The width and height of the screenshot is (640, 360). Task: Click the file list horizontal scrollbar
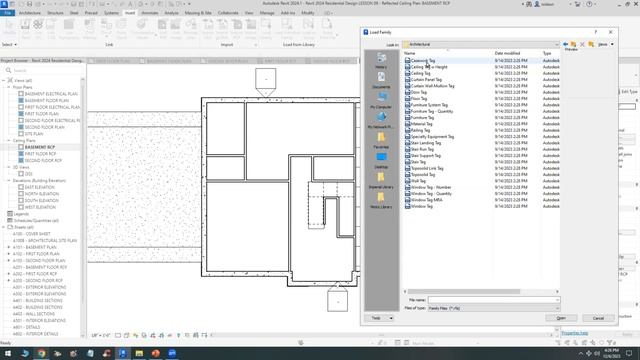click(464, 291)
